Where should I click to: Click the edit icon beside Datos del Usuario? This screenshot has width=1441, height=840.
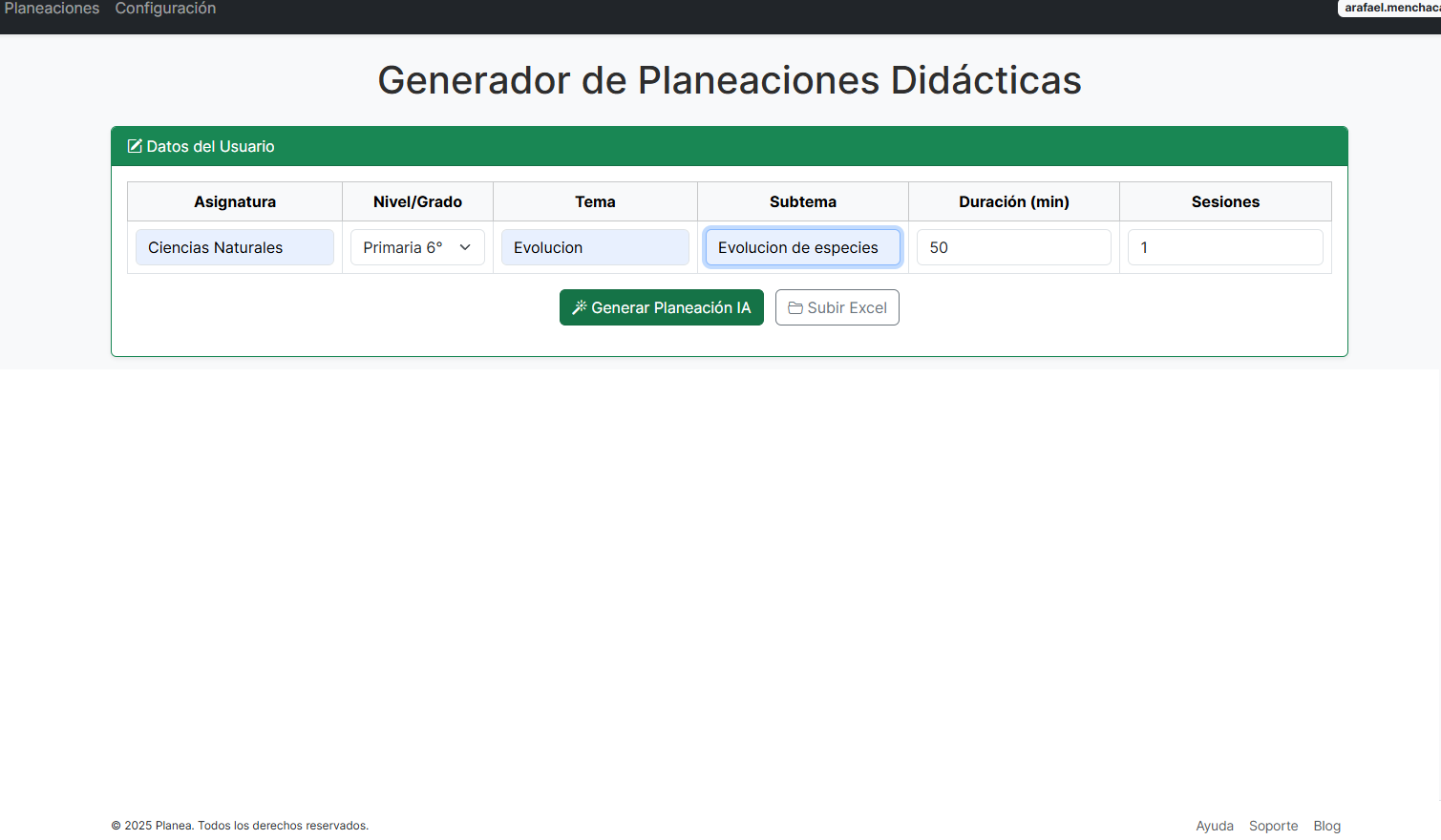click(134, 146)
